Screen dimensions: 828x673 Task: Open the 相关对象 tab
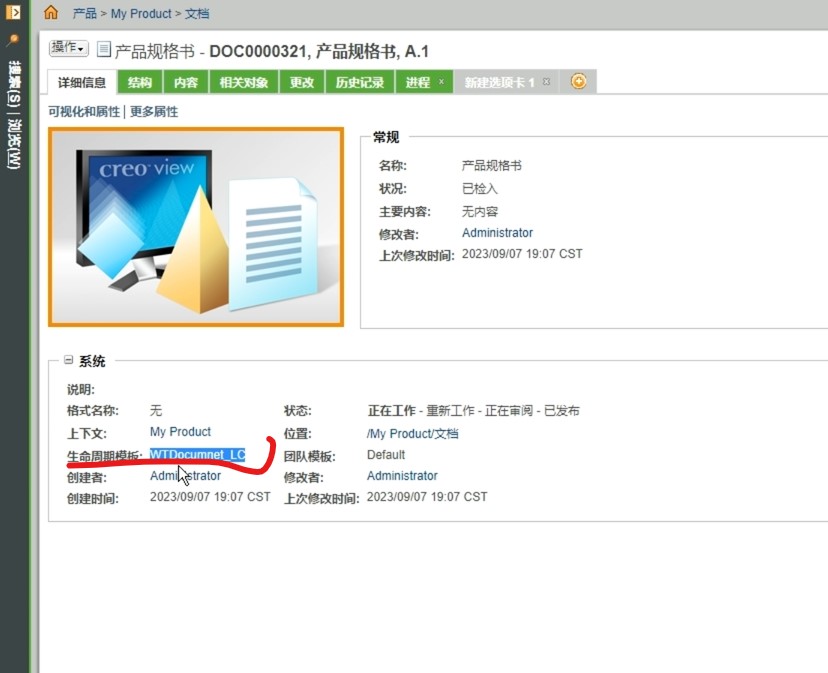pos(243,82)
